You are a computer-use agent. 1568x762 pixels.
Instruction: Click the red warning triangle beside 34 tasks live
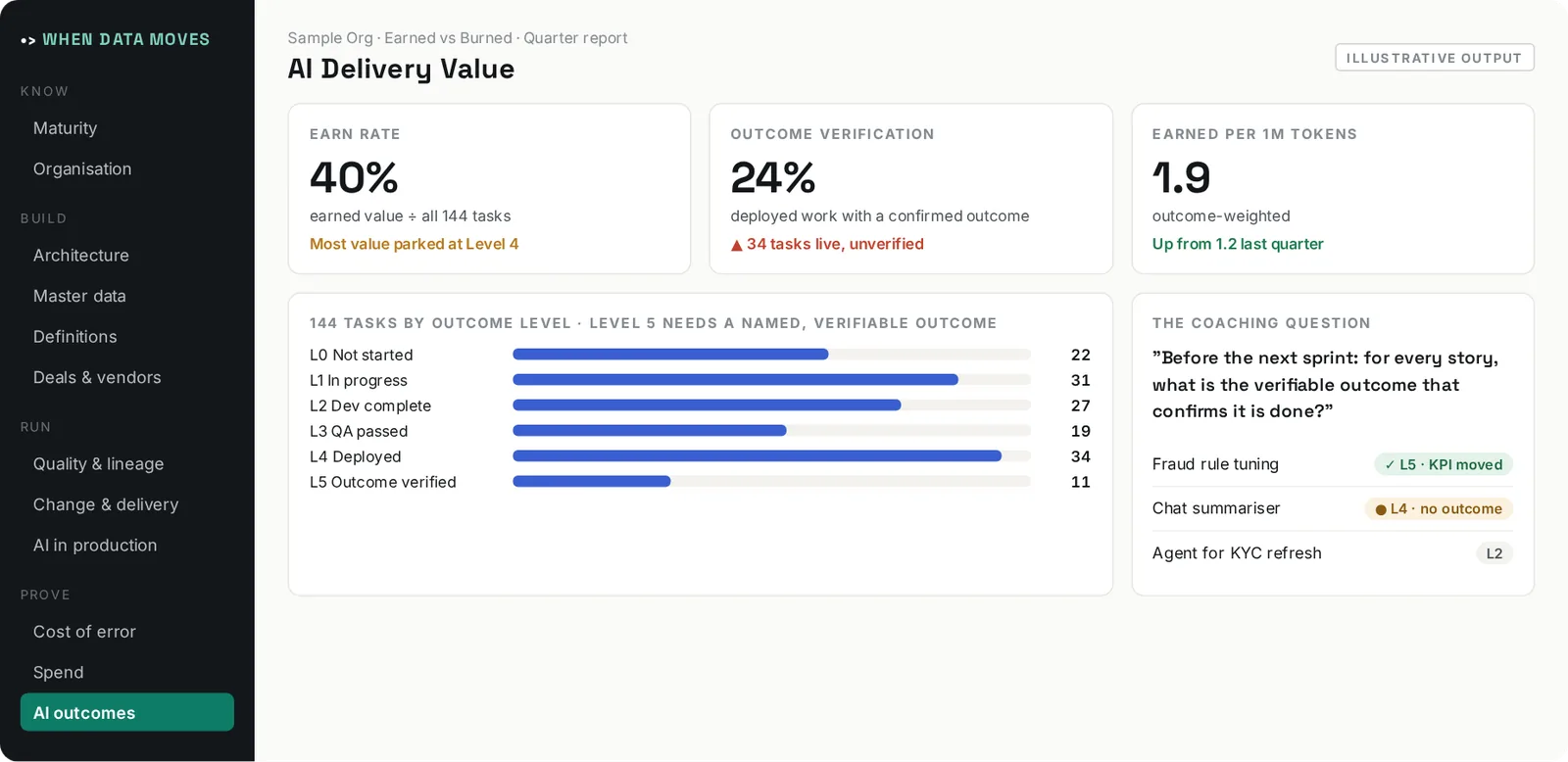(737, 245)
